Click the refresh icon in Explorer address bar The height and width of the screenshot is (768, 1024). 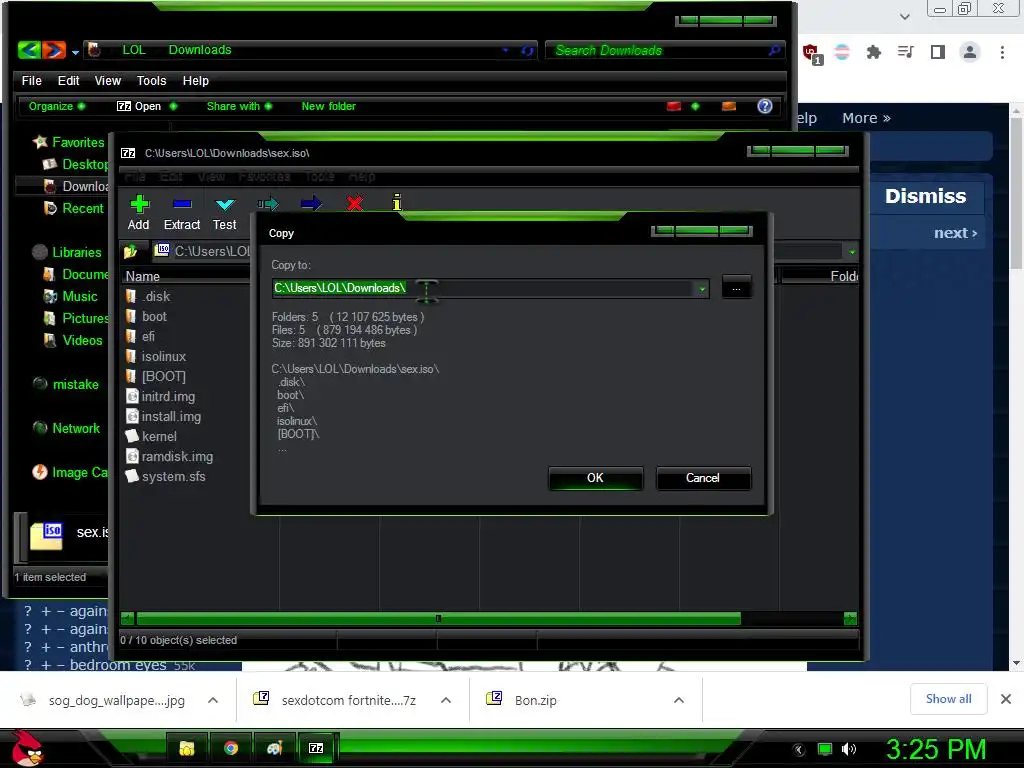coord(527,50)
